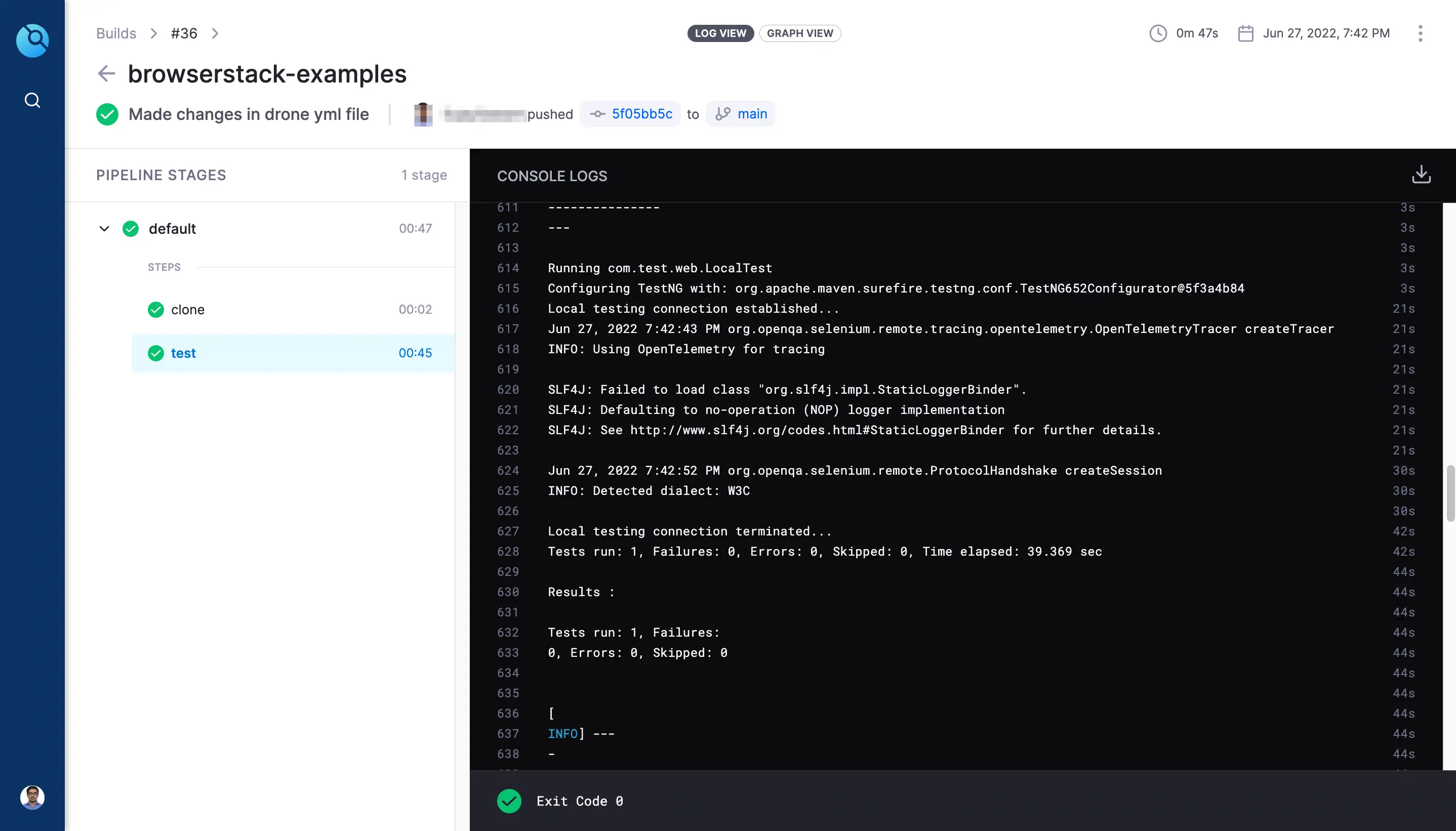Screen dimensions: 1456x831
Task: Click the green exit code success icon
Action: pyautogui.click(x=509, y=801)
